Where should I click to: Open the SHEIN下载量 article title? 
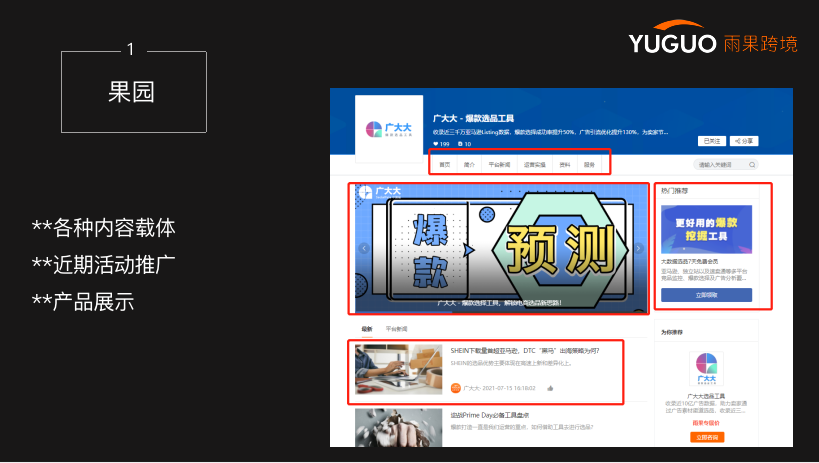point(525,351)
